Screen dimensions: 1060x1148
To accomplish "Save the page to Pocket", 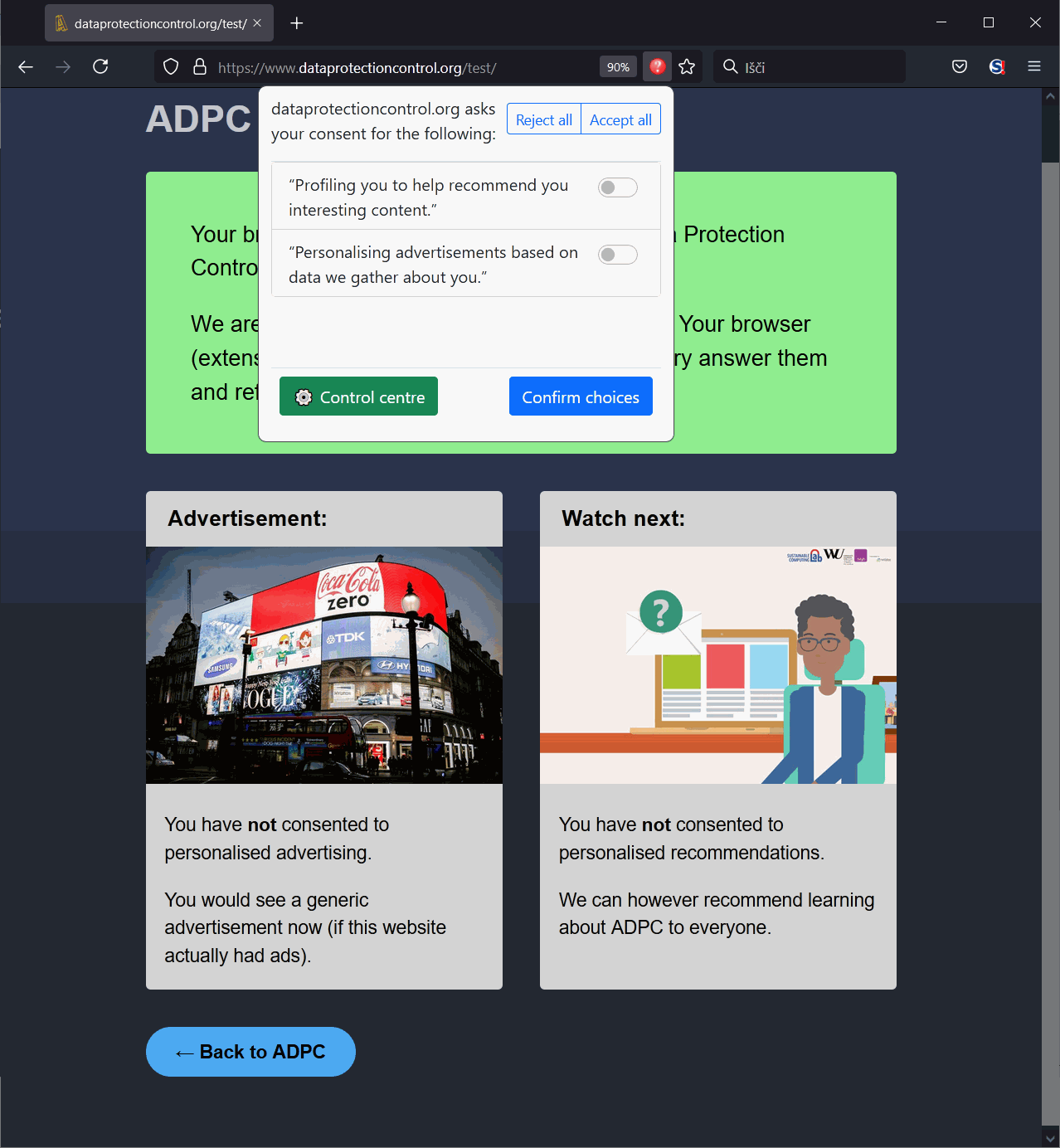I will pyautogui.click(x=959, y=66).
